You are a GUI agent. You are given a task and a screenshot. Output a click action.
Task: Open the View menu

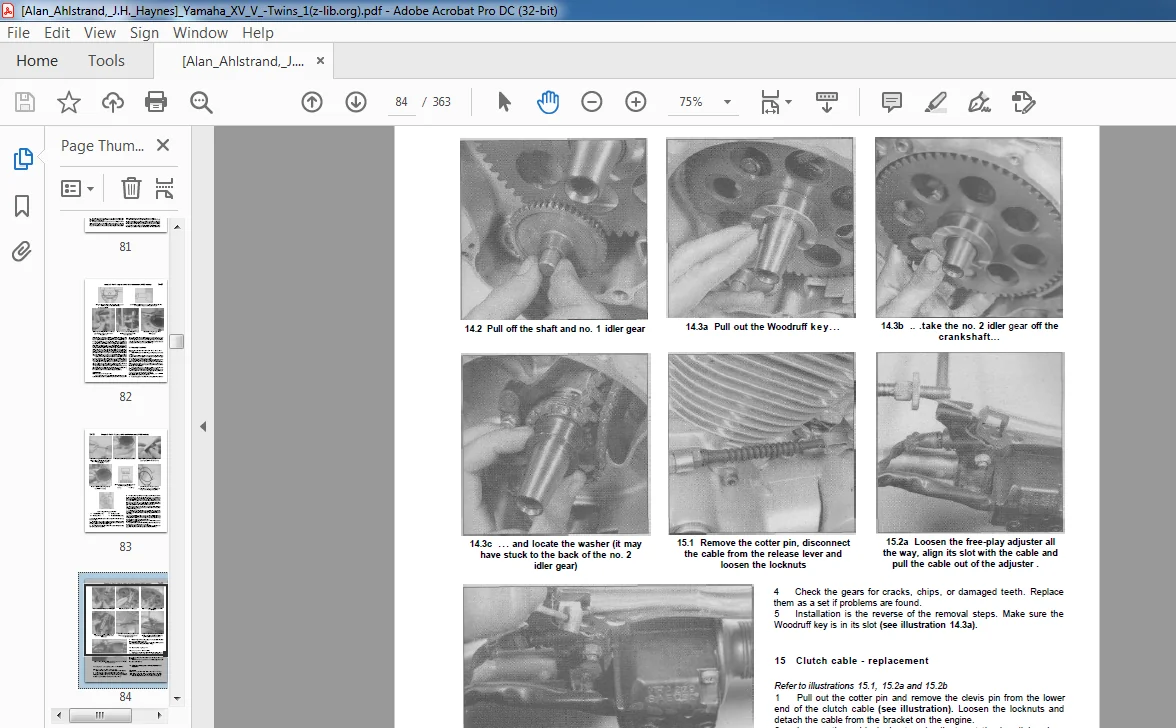pyautogui.click(x=100, y=33)
